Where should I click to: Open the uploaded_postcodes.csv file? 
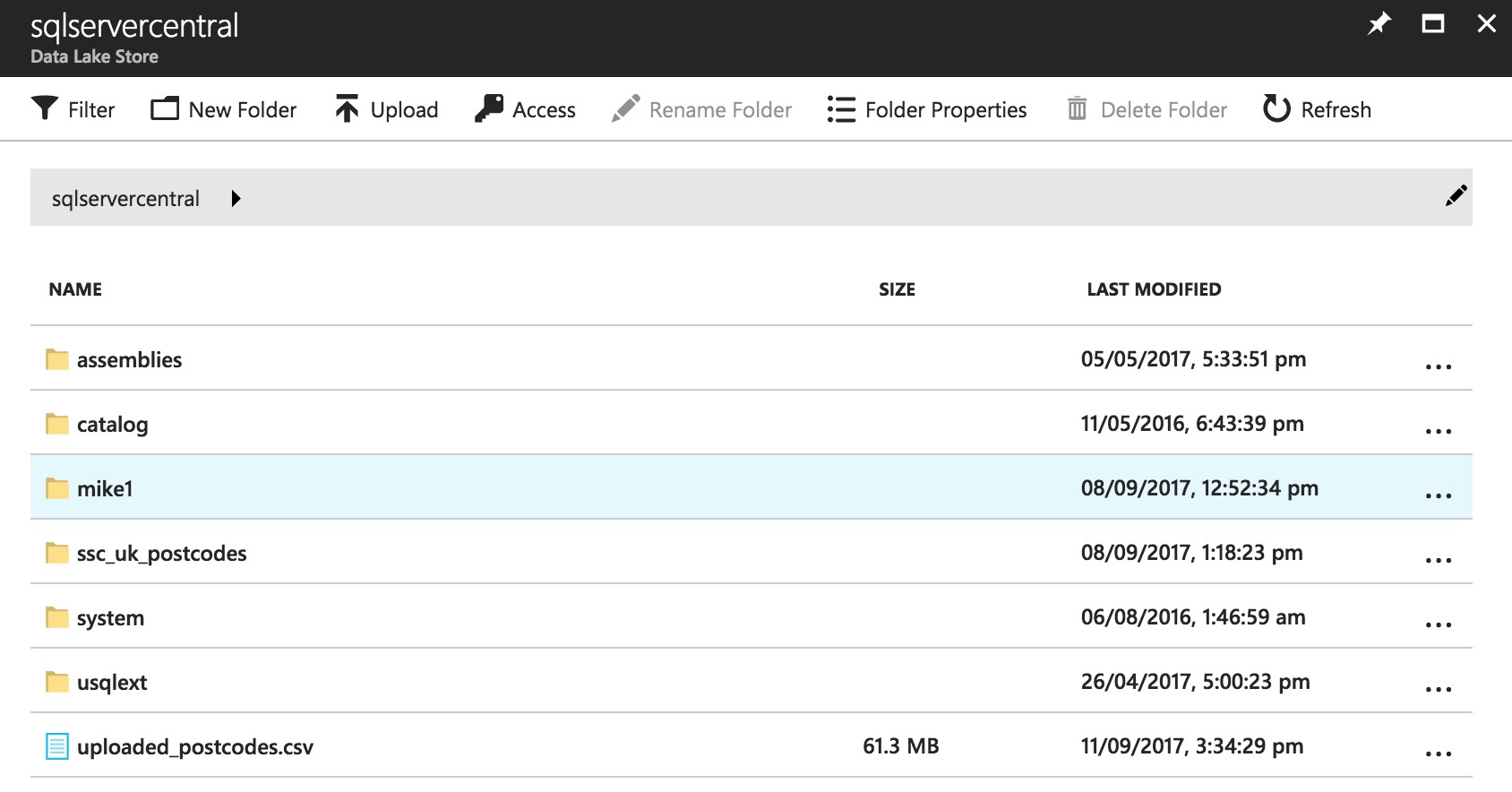click(x=194, y=747)
